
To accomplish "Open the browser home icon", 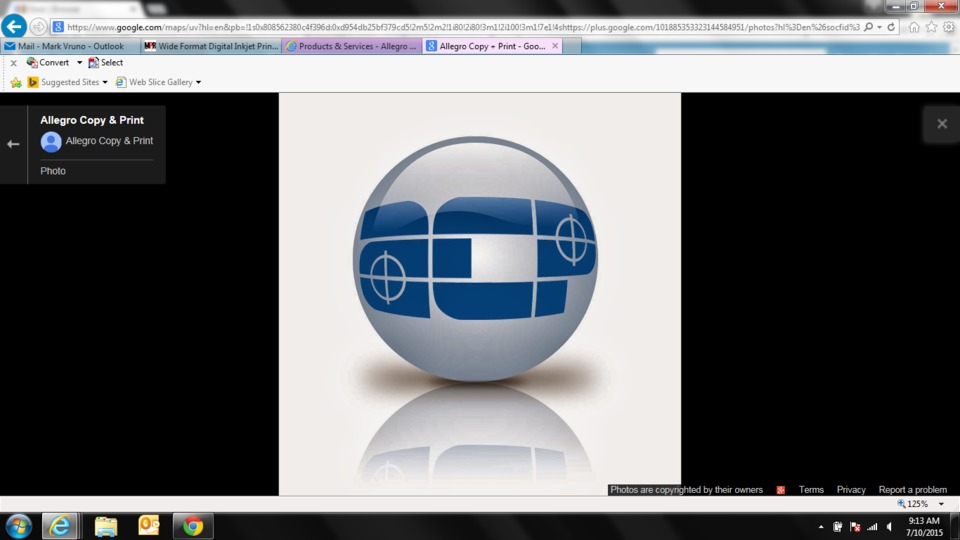I will click(914, 27).
